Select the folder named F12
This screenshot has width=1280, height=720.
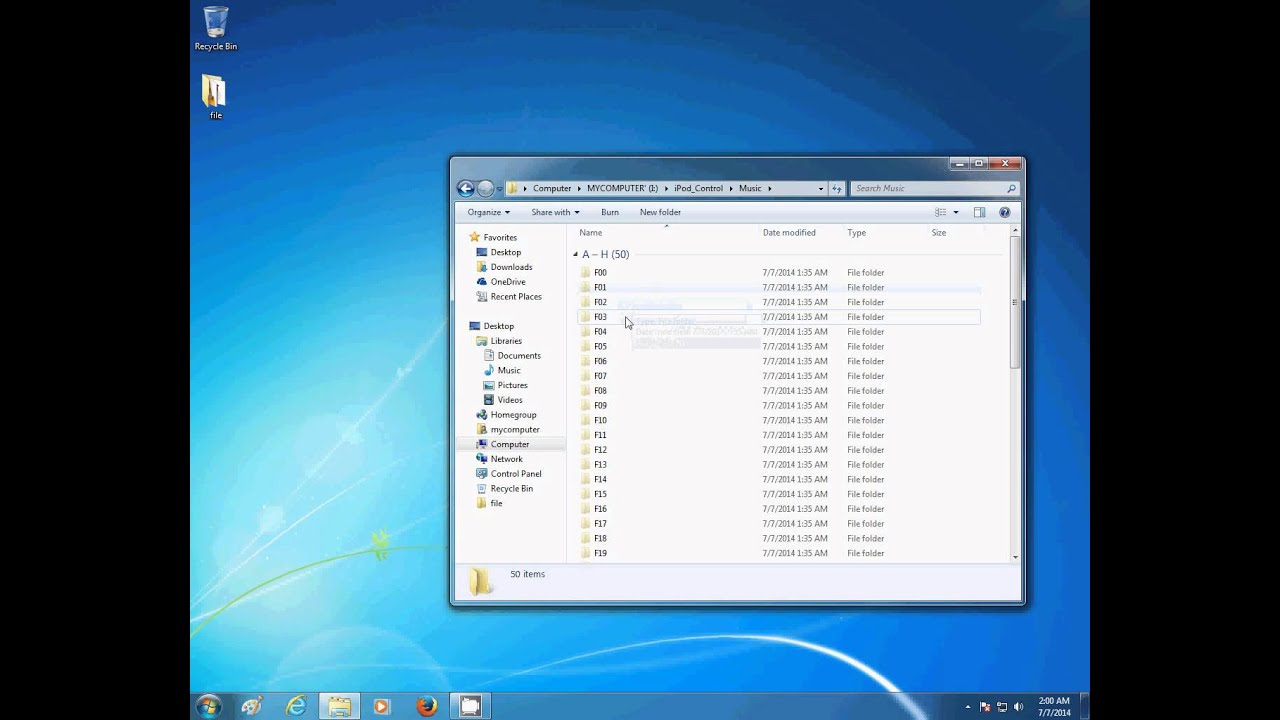click(x=600, y=450)
